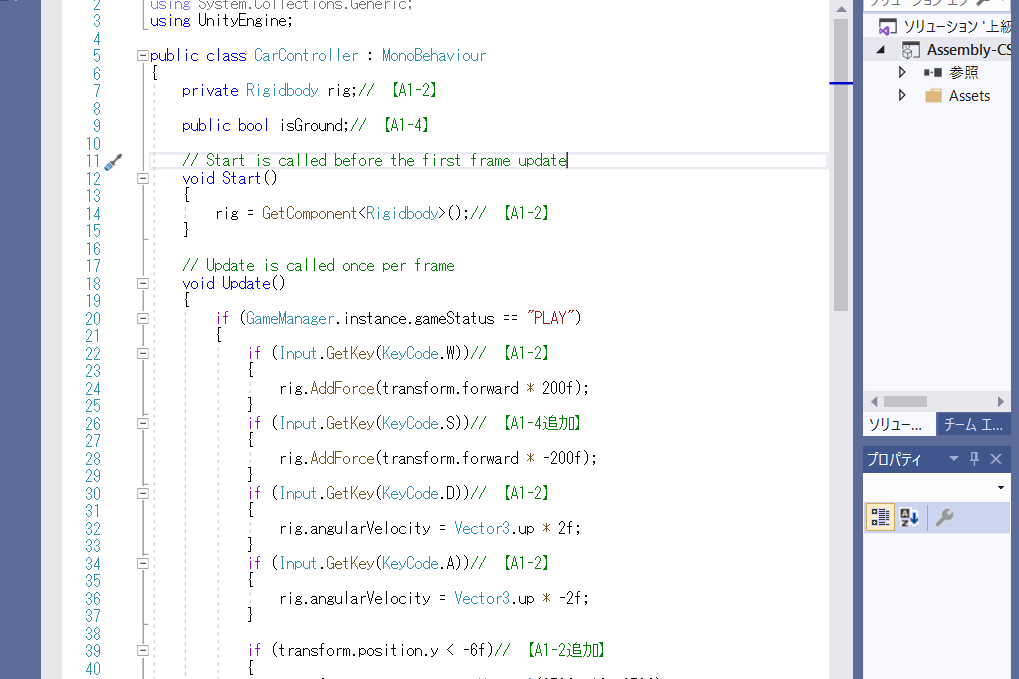Click the 【A1-4追加】 comment
Image resolution: width=1019 pixels, height=679 pixels.
click(x=541, y=424)
